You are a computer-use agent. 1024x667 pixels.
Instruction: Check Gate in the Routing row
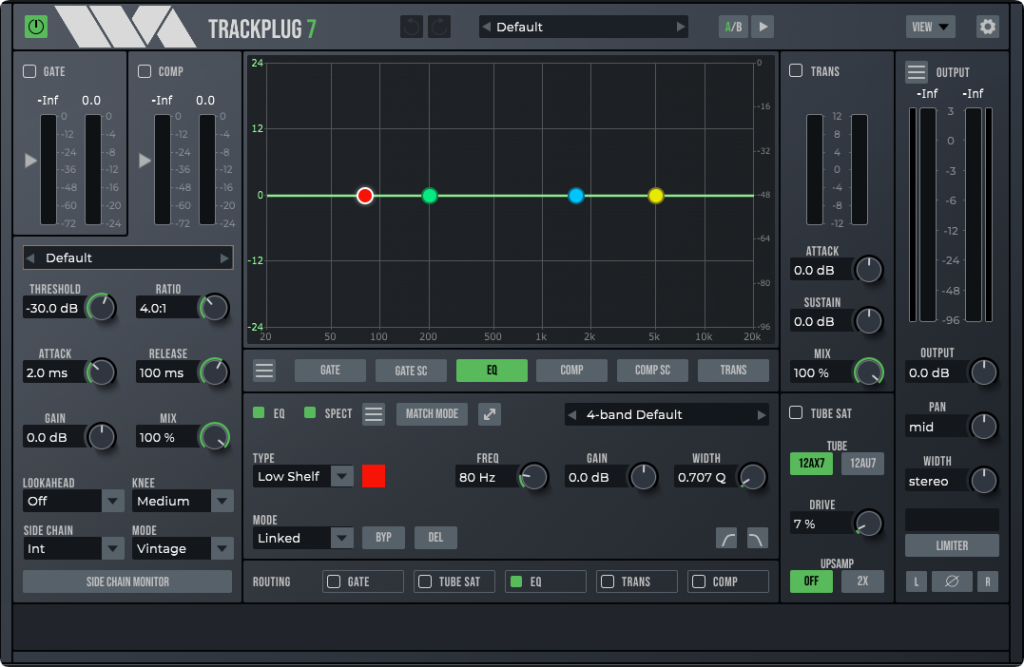pos(334,581)
